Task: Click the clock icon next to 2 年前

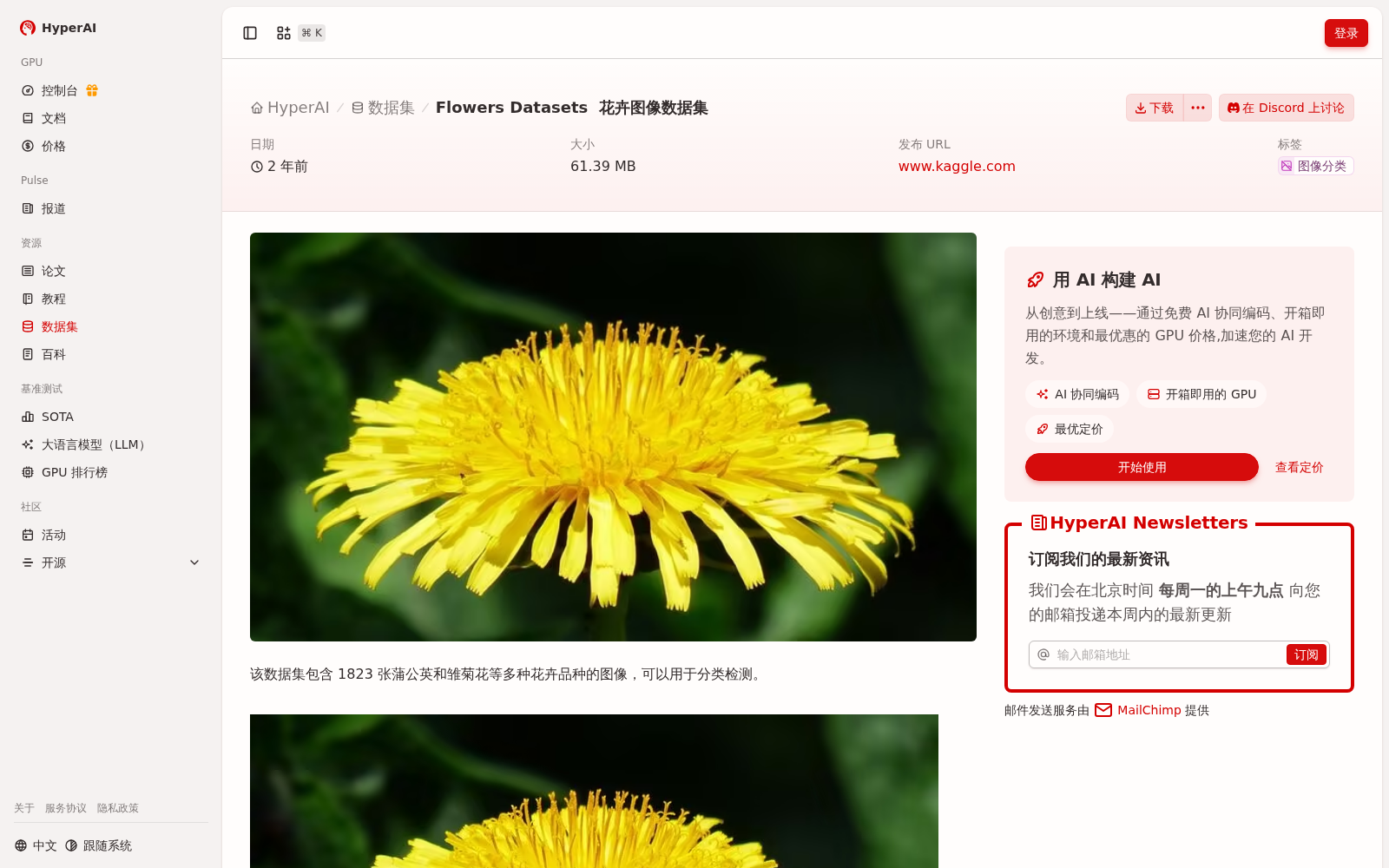Action: click(257, 167)
